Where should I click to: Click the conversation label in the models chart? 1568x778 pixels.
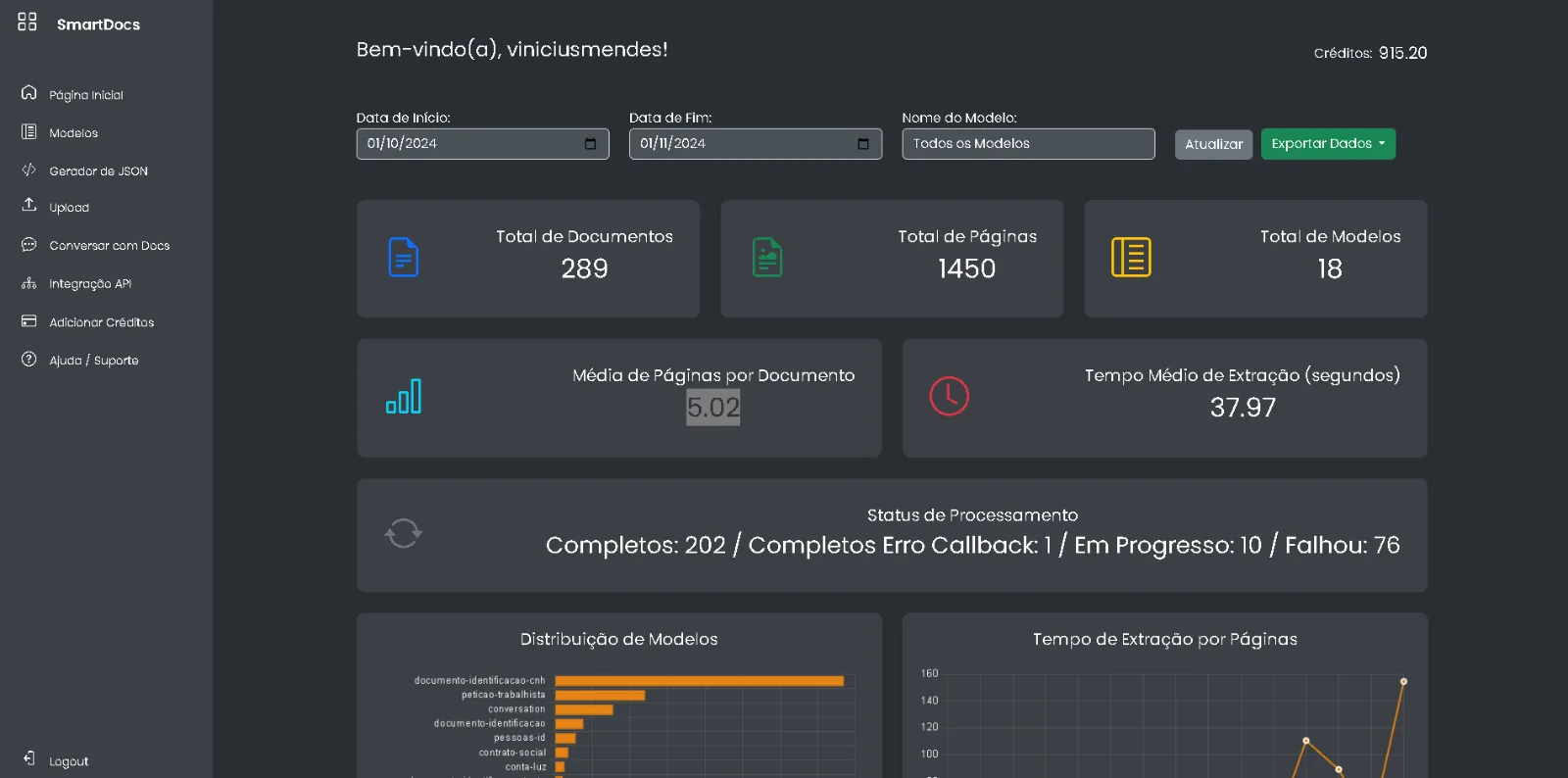coord(516,709)
